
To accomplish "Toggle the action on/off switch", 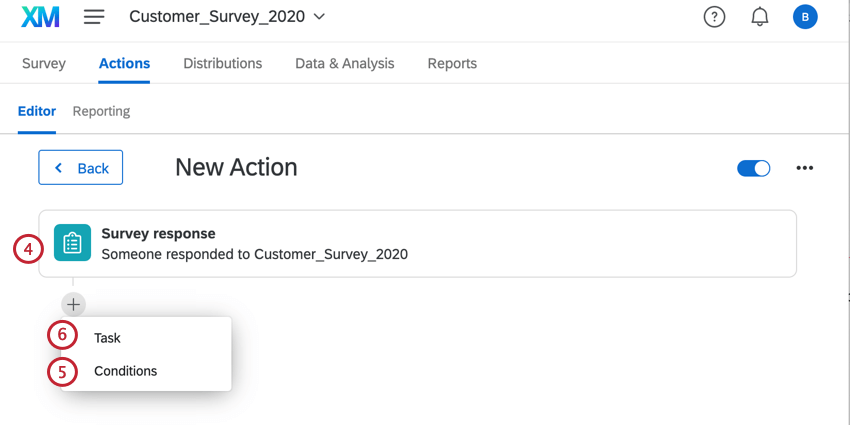I will pyautogui.click(x=753, y=168).
